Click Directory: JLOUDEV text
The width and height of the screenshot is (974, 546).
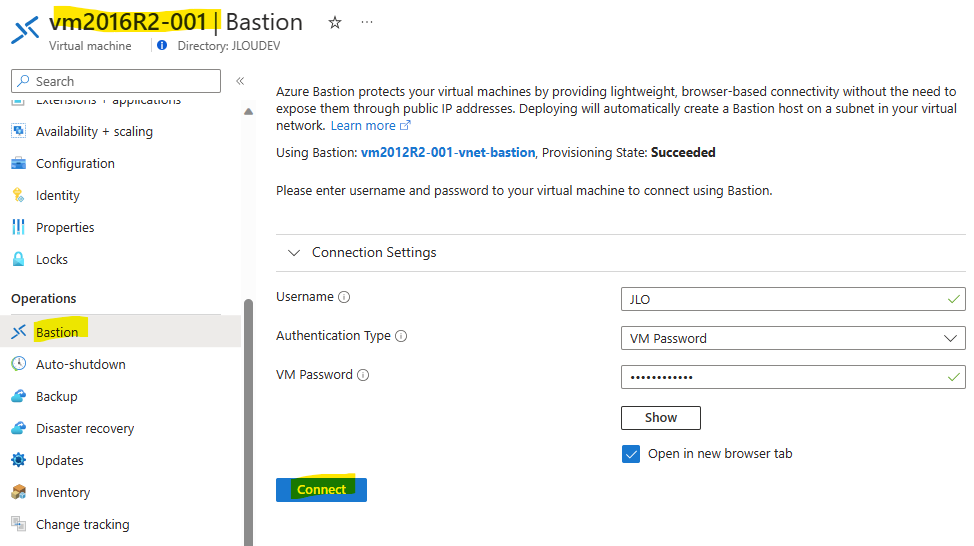(x=229, y=46)
